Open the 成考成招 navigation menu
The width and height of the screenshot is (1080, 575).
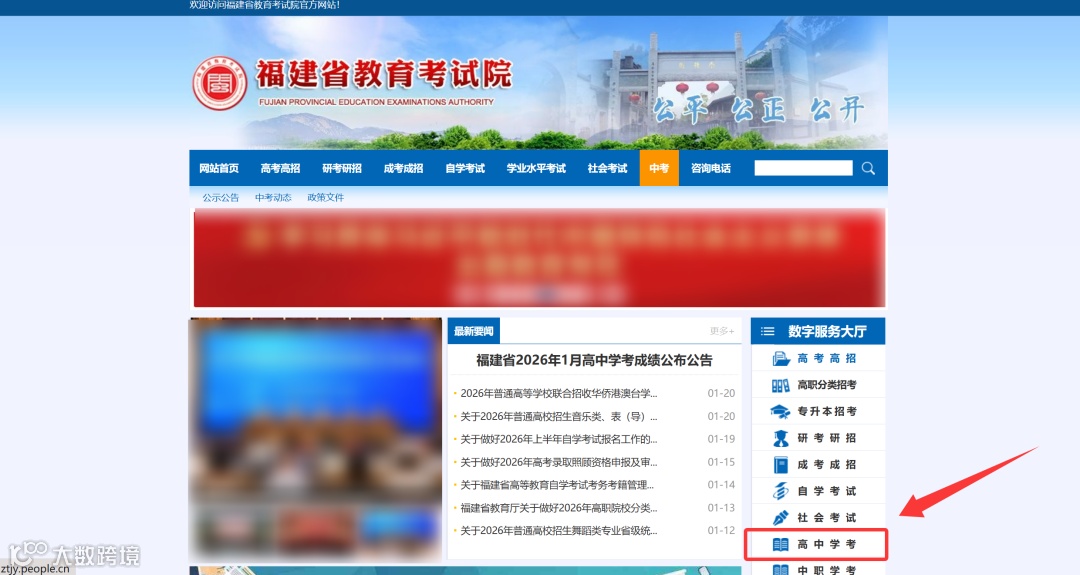403,168
